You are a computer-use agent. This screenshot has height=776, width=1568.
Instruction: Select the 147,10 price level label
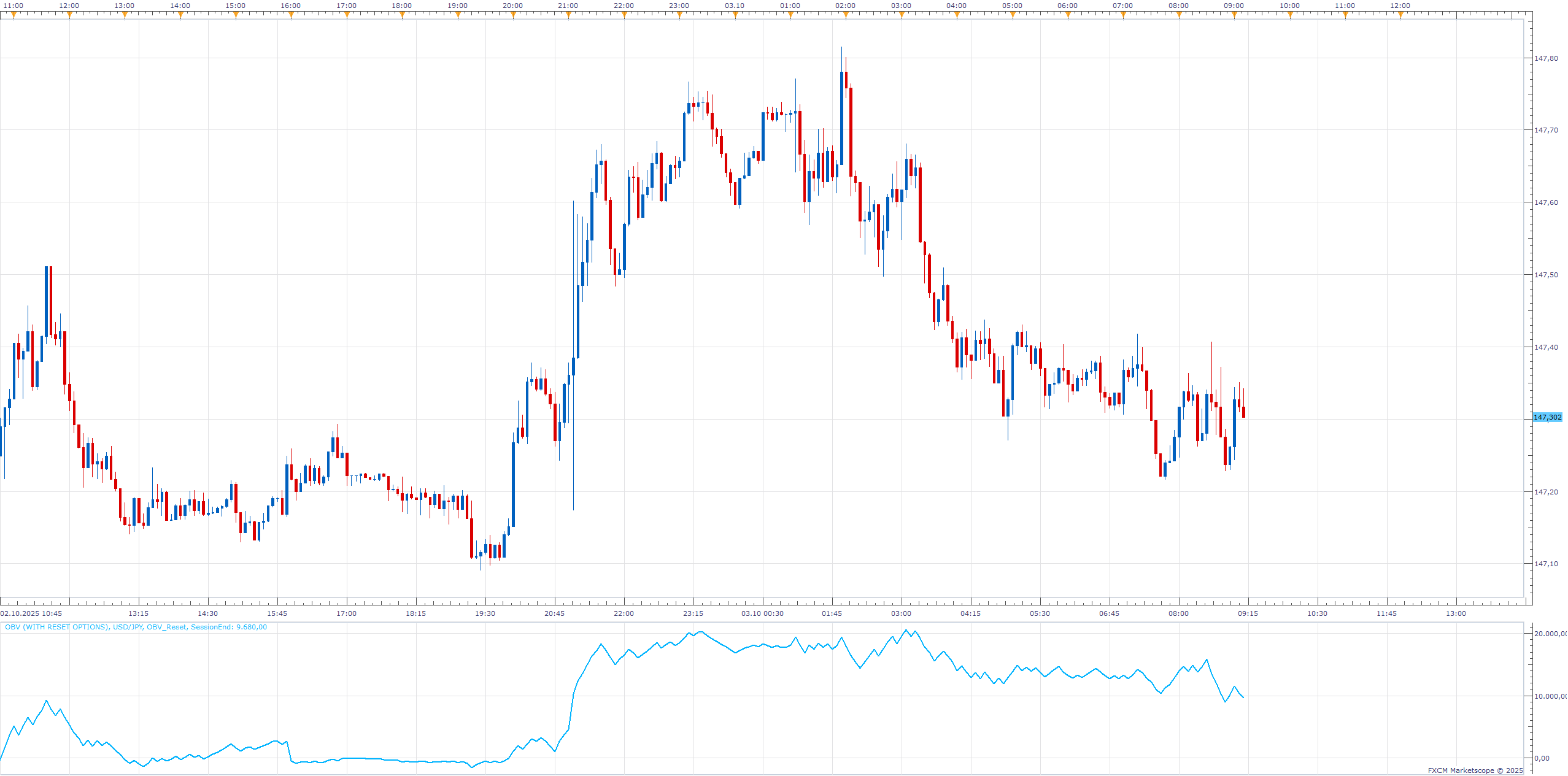(x=1546, y=564)
